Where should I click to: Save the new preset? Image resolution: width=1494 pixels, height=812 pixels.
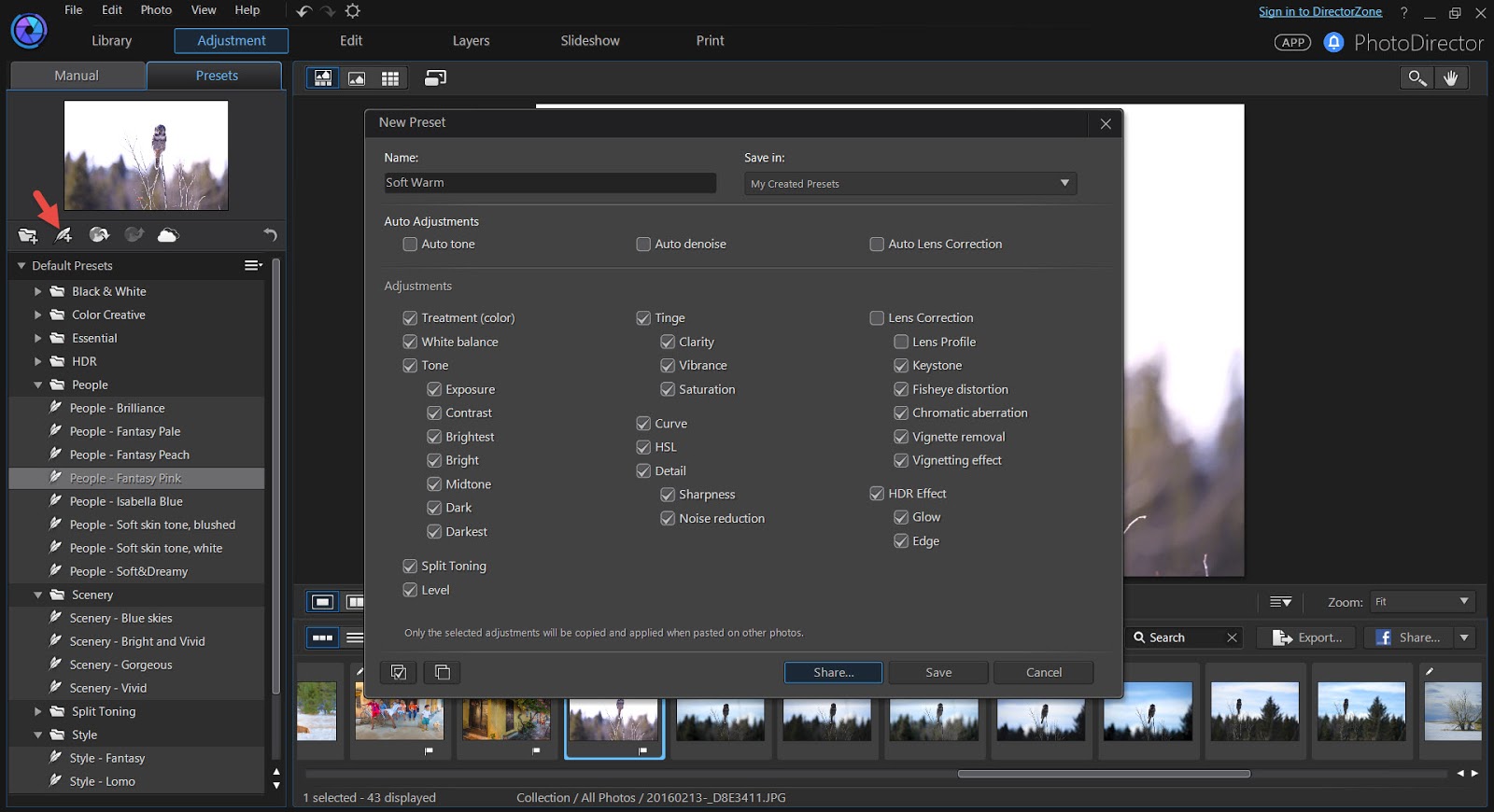click(x=938, y=672)
